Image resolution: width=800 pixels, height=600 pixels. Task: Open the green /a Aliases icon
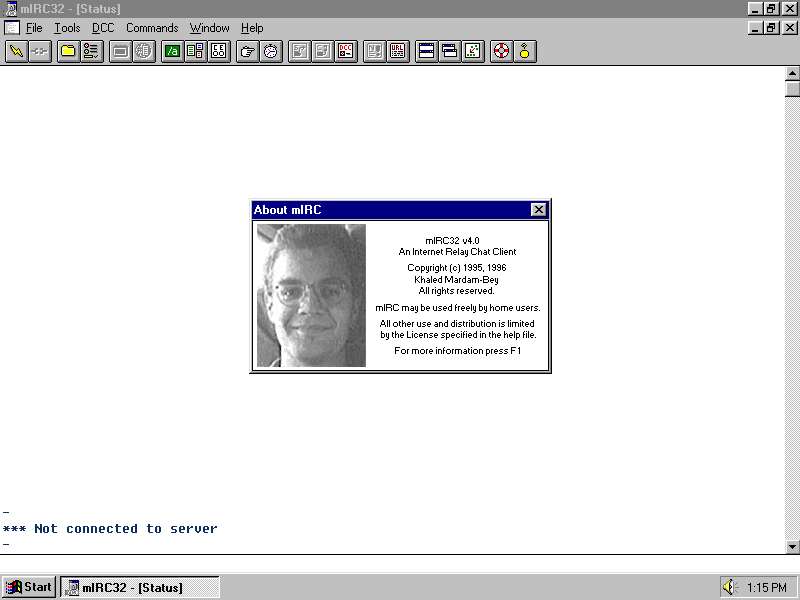(172, 52)
